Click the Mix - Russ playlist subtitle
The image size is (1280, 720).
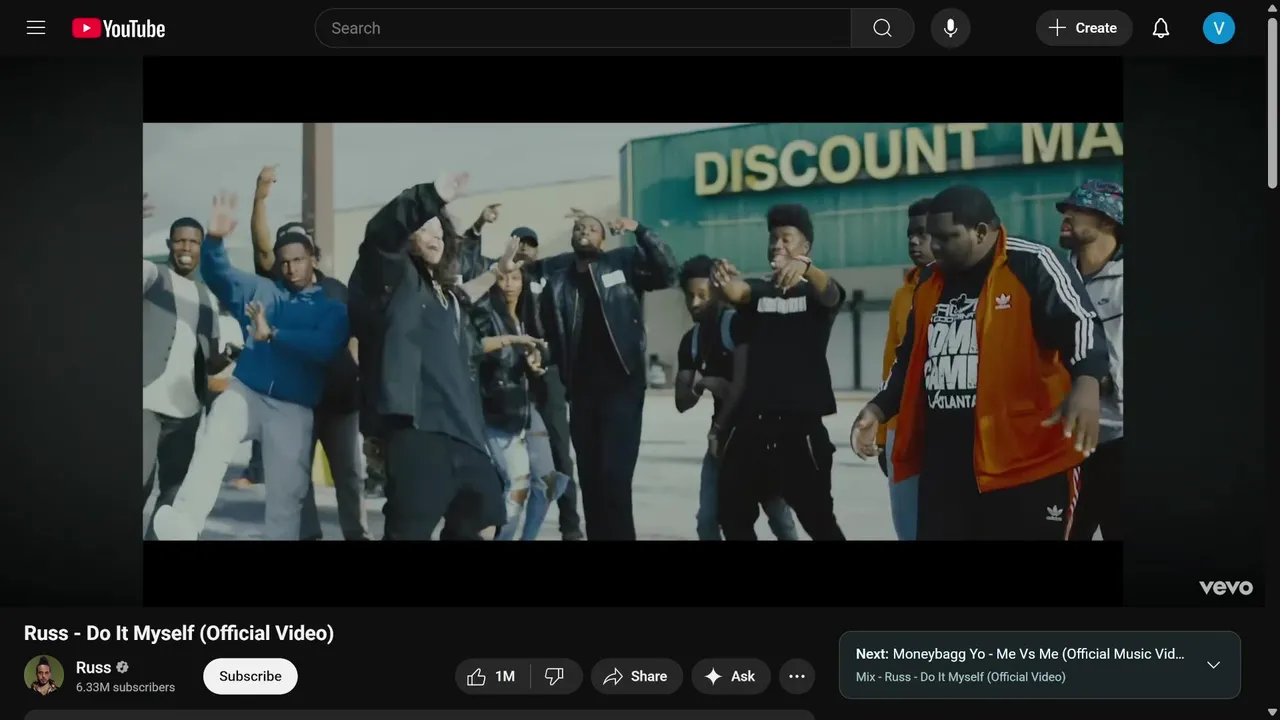[x=961, y=677]
